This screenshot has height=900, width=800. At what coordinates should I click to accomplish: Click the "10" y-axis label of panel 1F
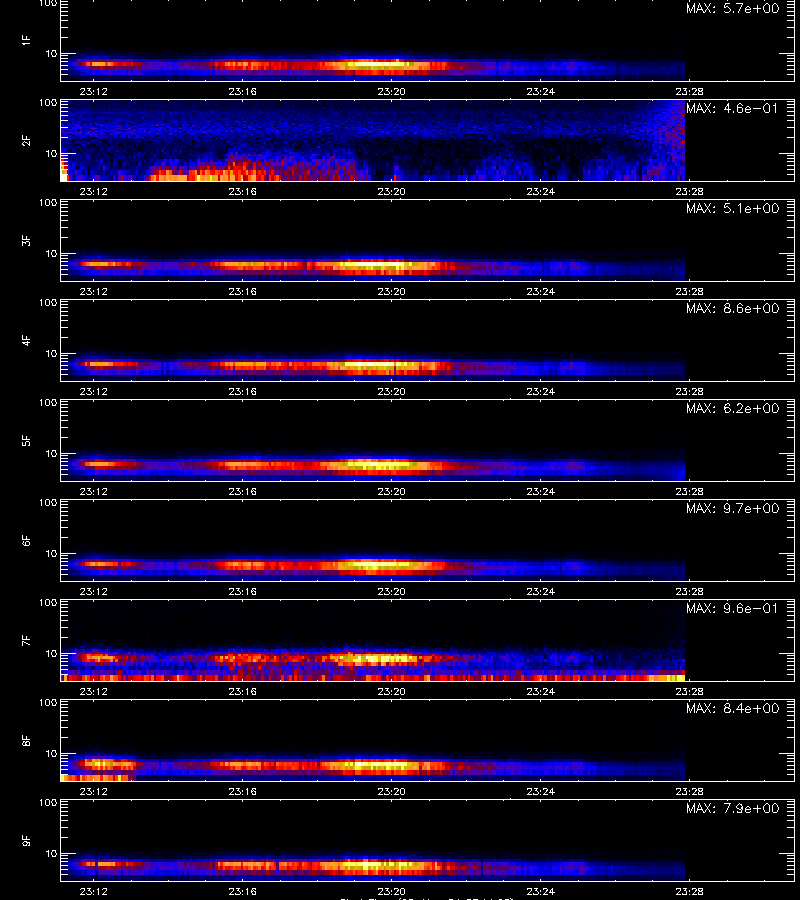[51, 53]
